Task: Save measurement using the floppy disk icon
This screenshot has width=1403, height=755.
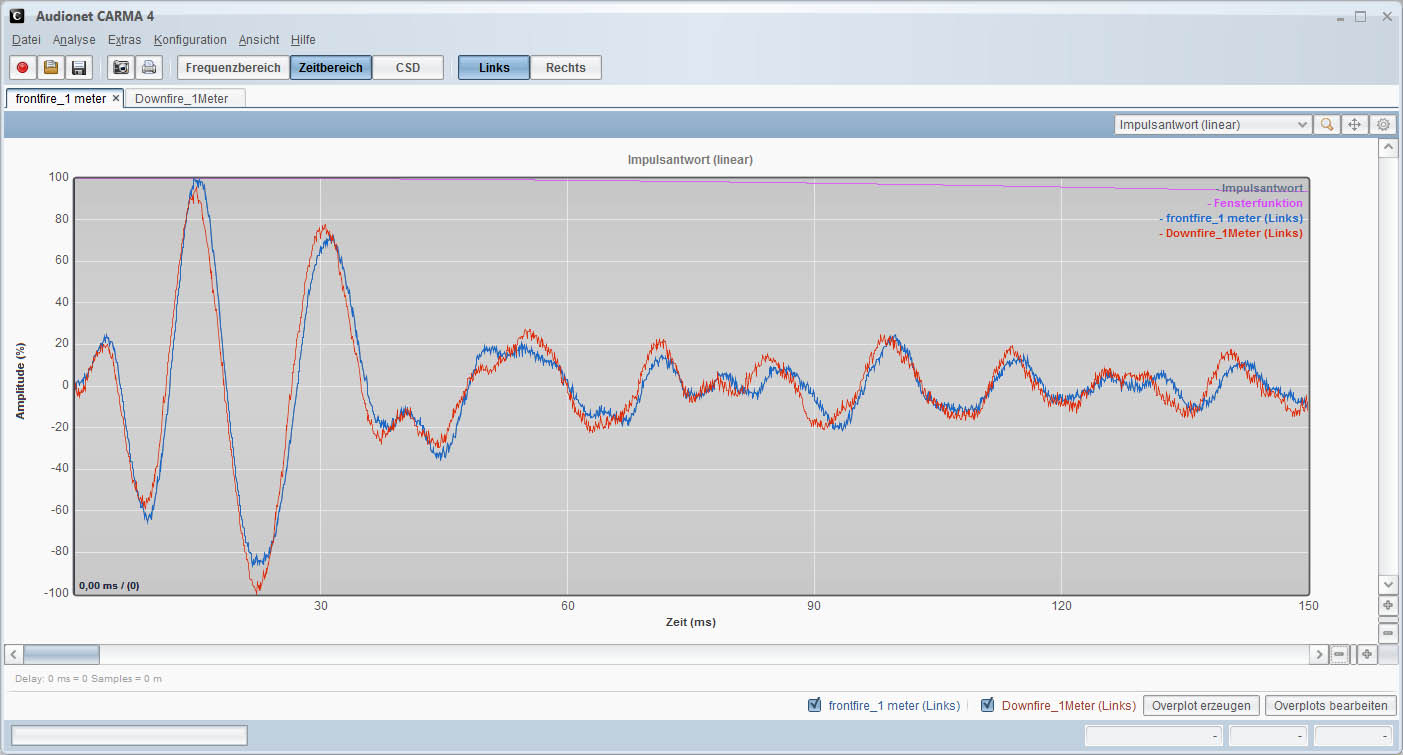Action: [79, 68]
